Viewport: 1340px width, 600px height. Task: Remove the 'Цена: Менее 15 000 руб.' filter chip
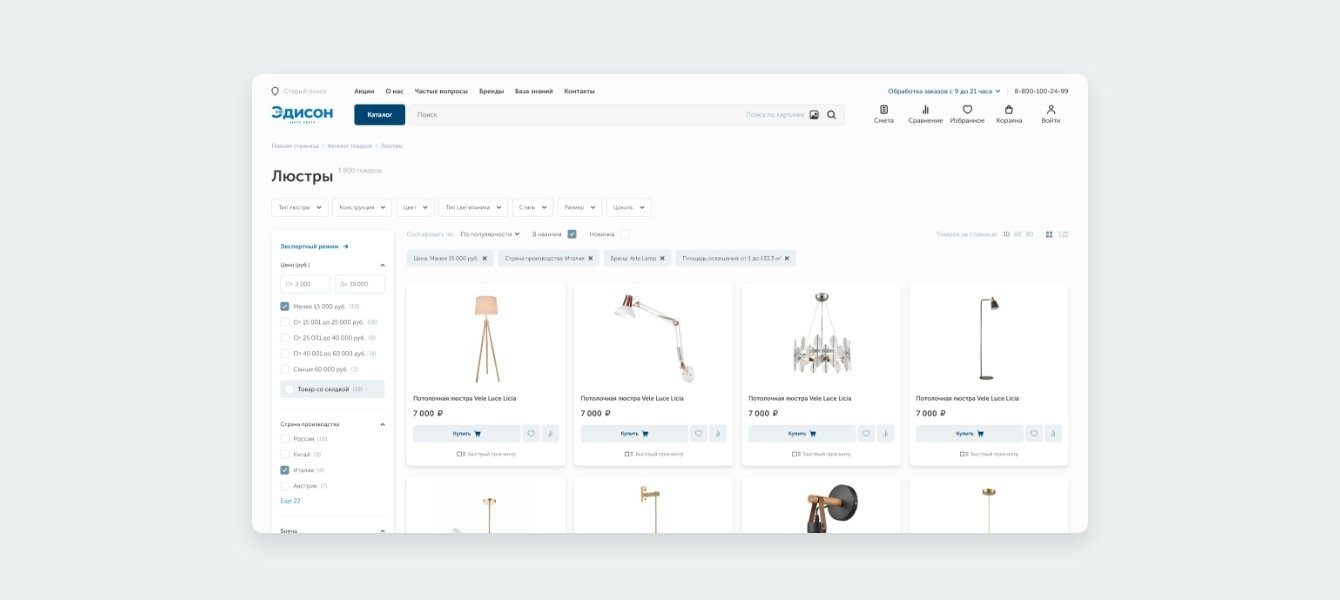(485, 258)
